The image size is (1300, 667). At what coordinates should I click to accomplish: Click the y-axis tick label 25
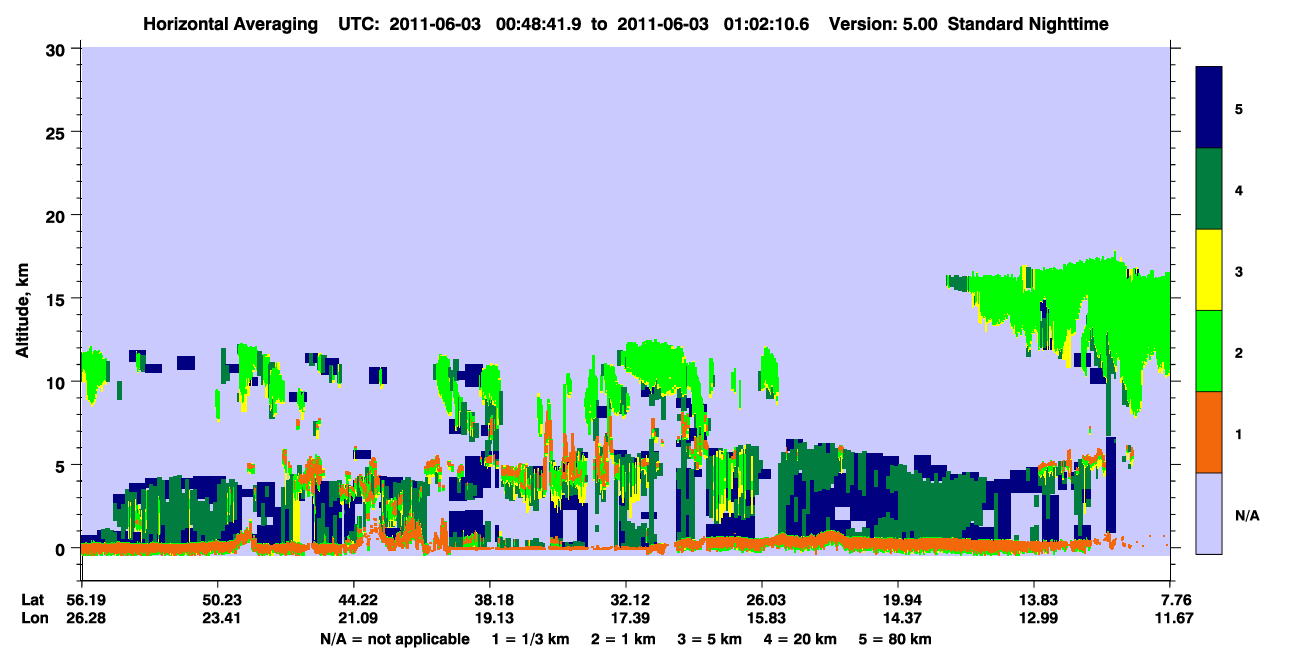tap(58, 132)
